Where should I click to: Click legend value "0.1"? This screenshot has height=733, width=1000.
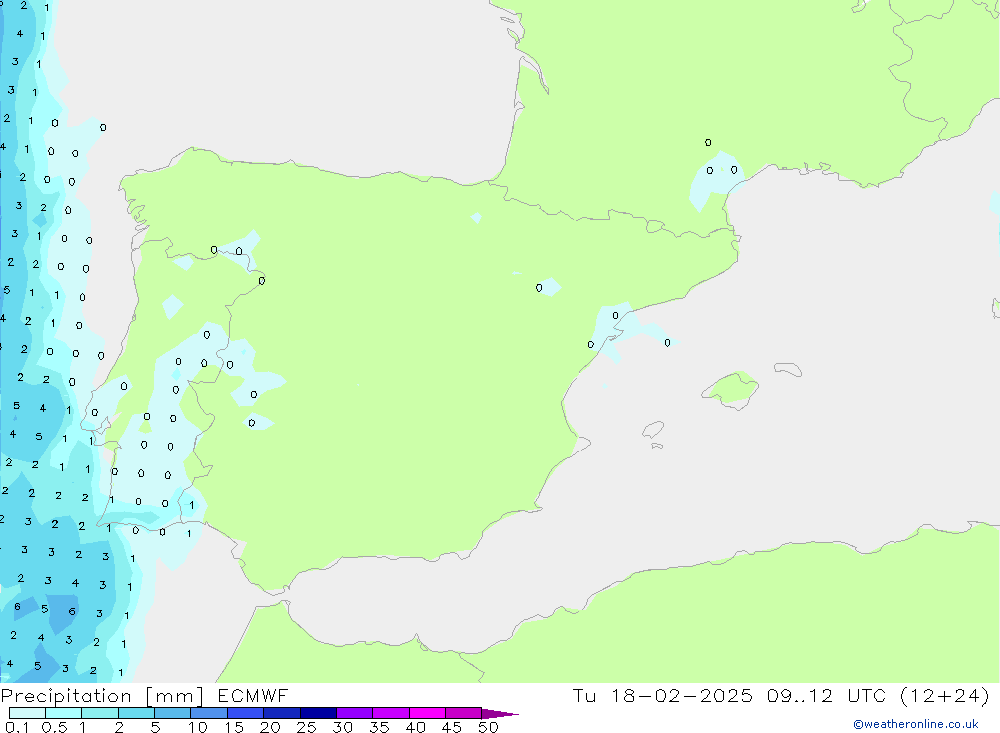17,727
